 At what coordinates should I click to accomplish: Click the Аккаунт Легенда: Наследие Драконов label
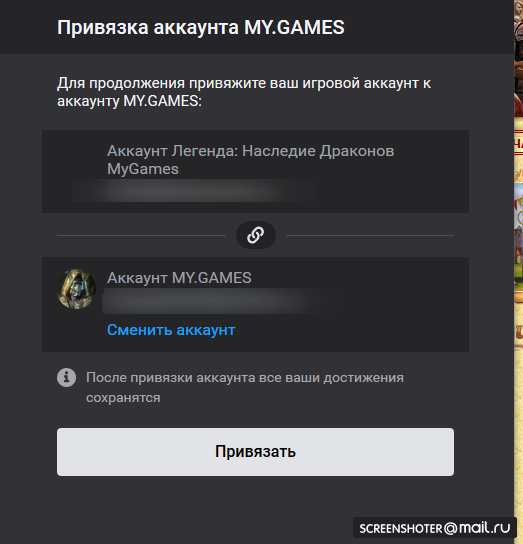(251, 151)
